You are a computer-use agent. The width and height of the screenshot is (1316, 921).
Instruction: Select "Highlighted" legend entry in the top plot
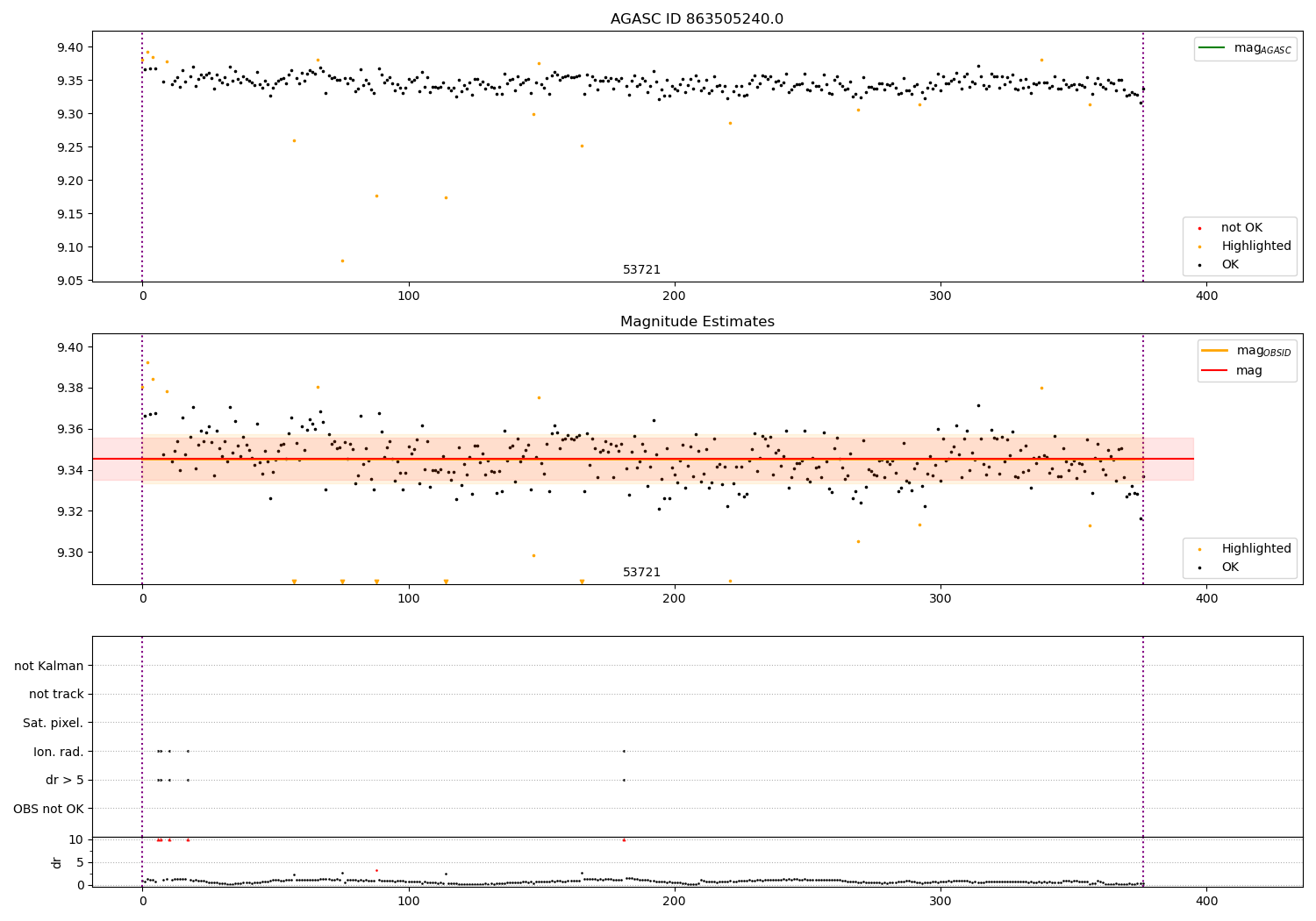pyautogui.click(x=1256, y=246)
